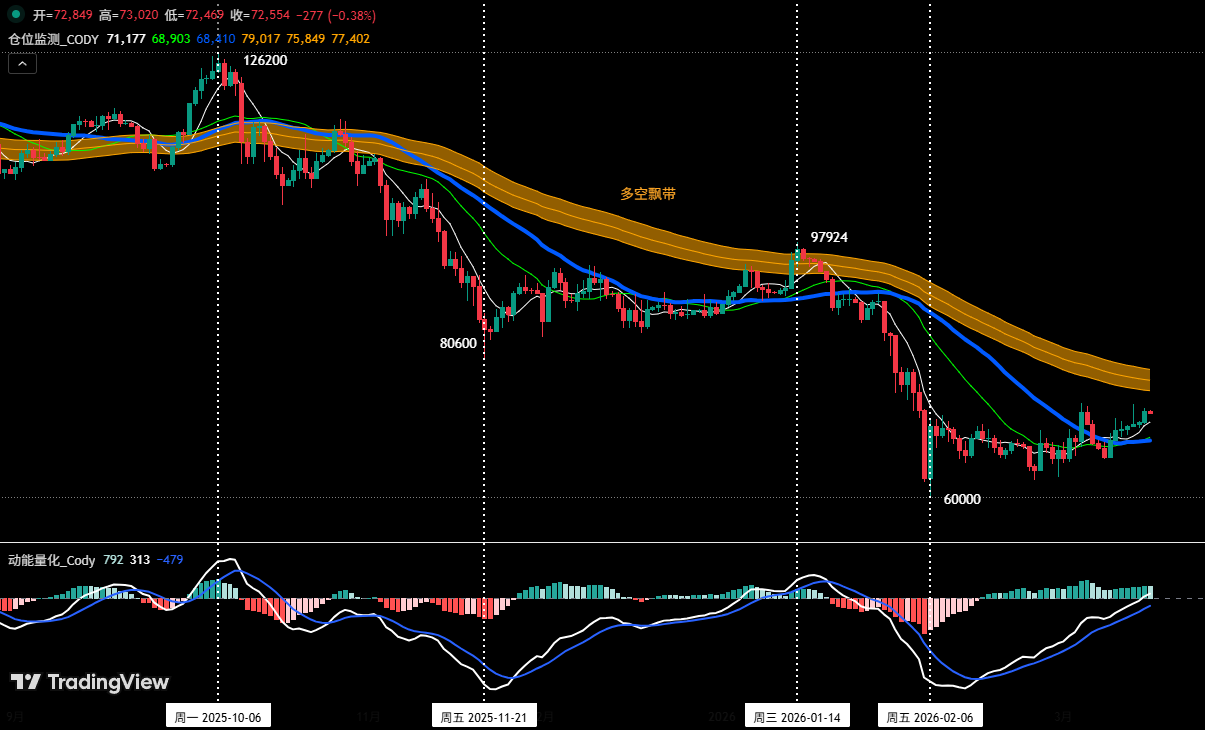The image size is (1205, 730).
Task: Click the 周五 2026-02-06 date marker
Action: [x=932, y=716]
